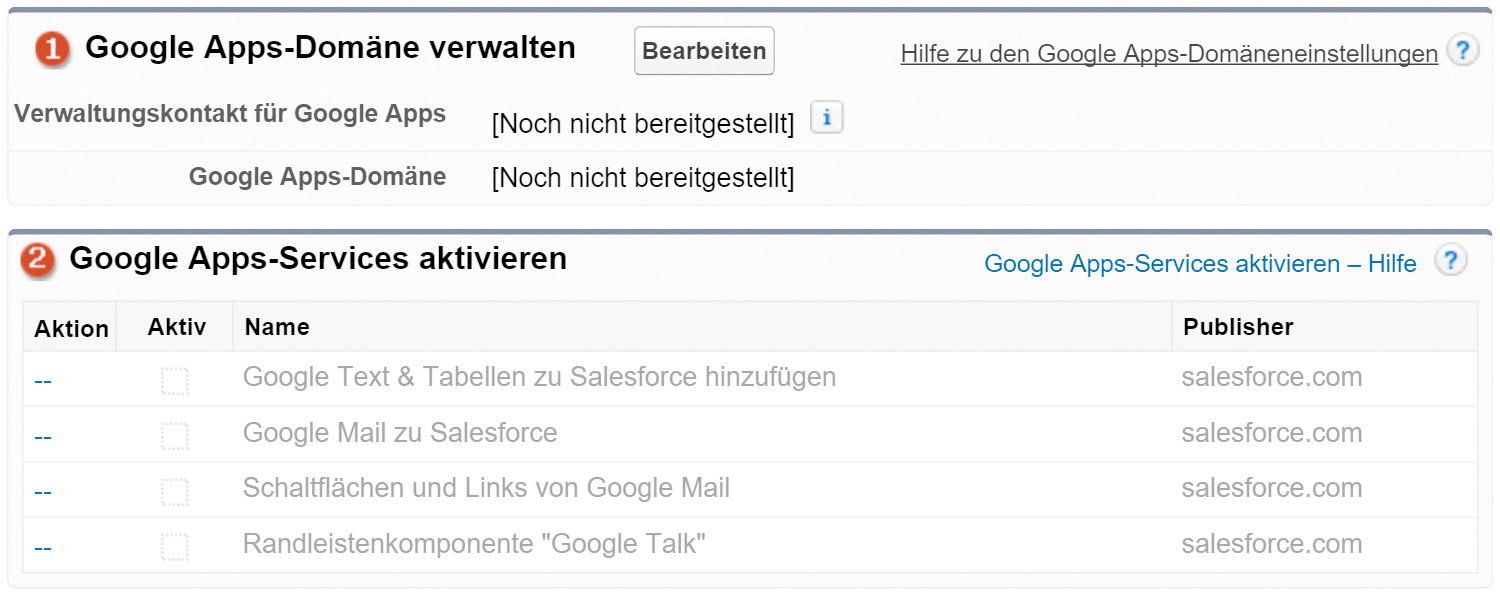Click the Aktion dash for Google Talk row
1500x596 pixels.
[43, 548]
